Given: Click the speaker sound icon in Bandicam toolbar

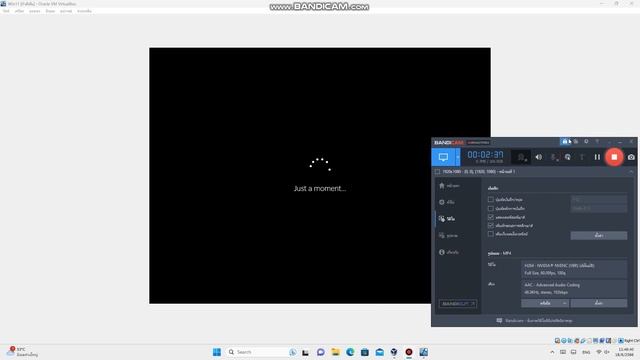Looking at the screenshot, I should point(539,157).
